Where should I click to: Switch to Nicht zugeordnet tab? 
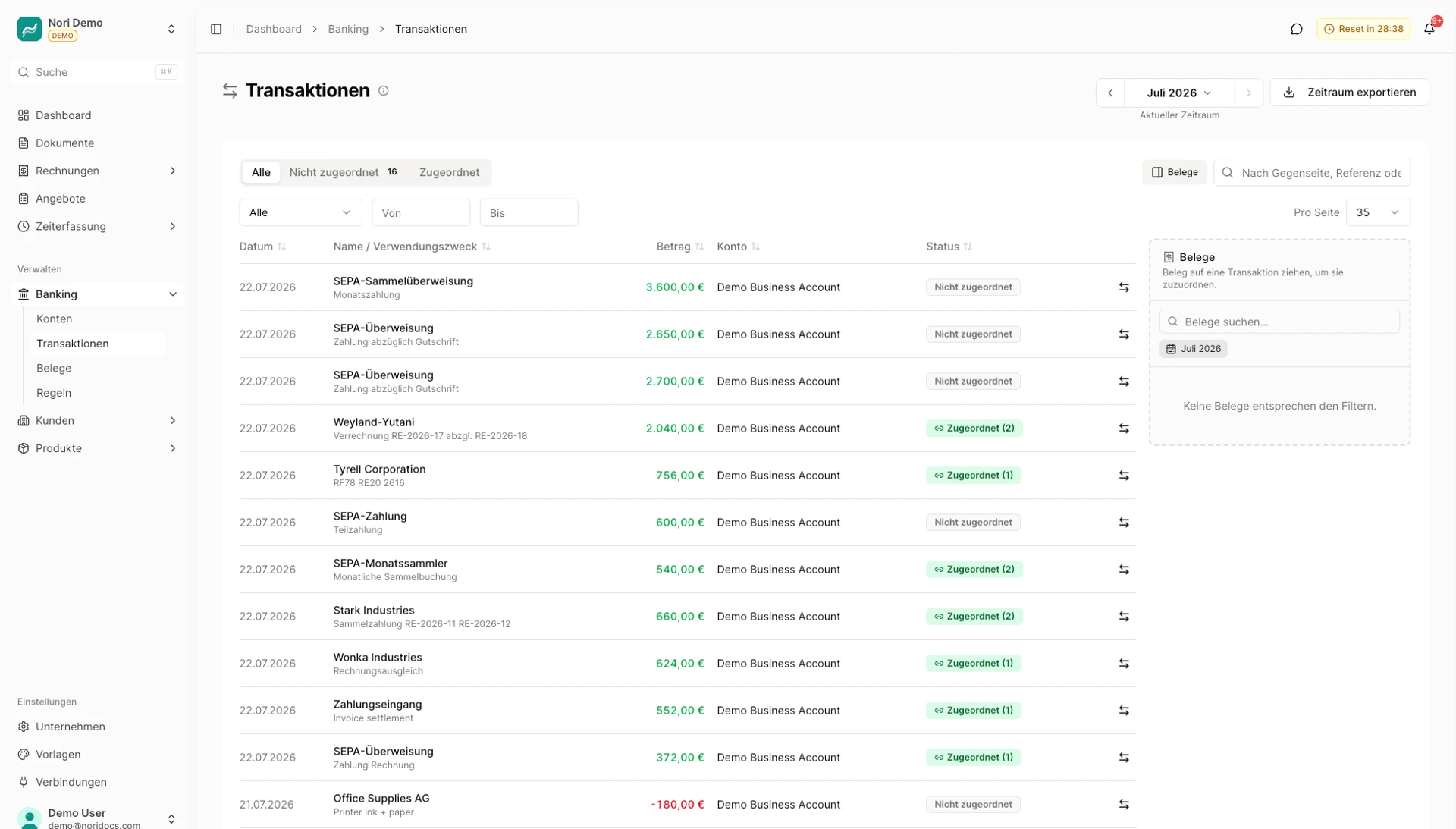click(x=343, y=172)
